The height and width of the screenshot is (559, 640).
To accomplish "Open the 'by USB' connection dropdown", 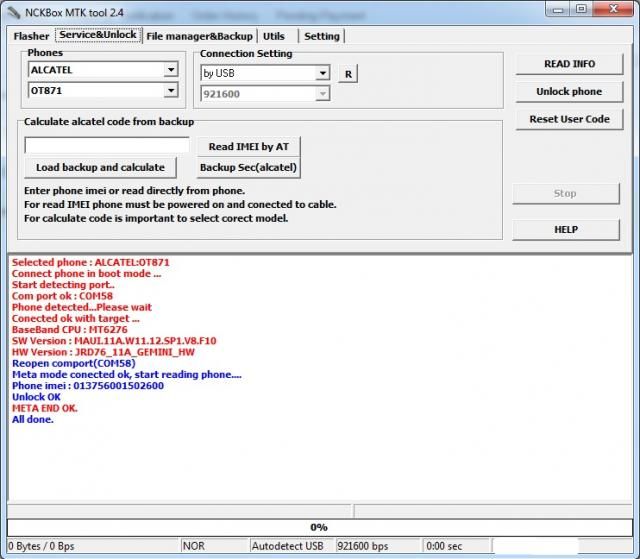I will click(322, 73).
